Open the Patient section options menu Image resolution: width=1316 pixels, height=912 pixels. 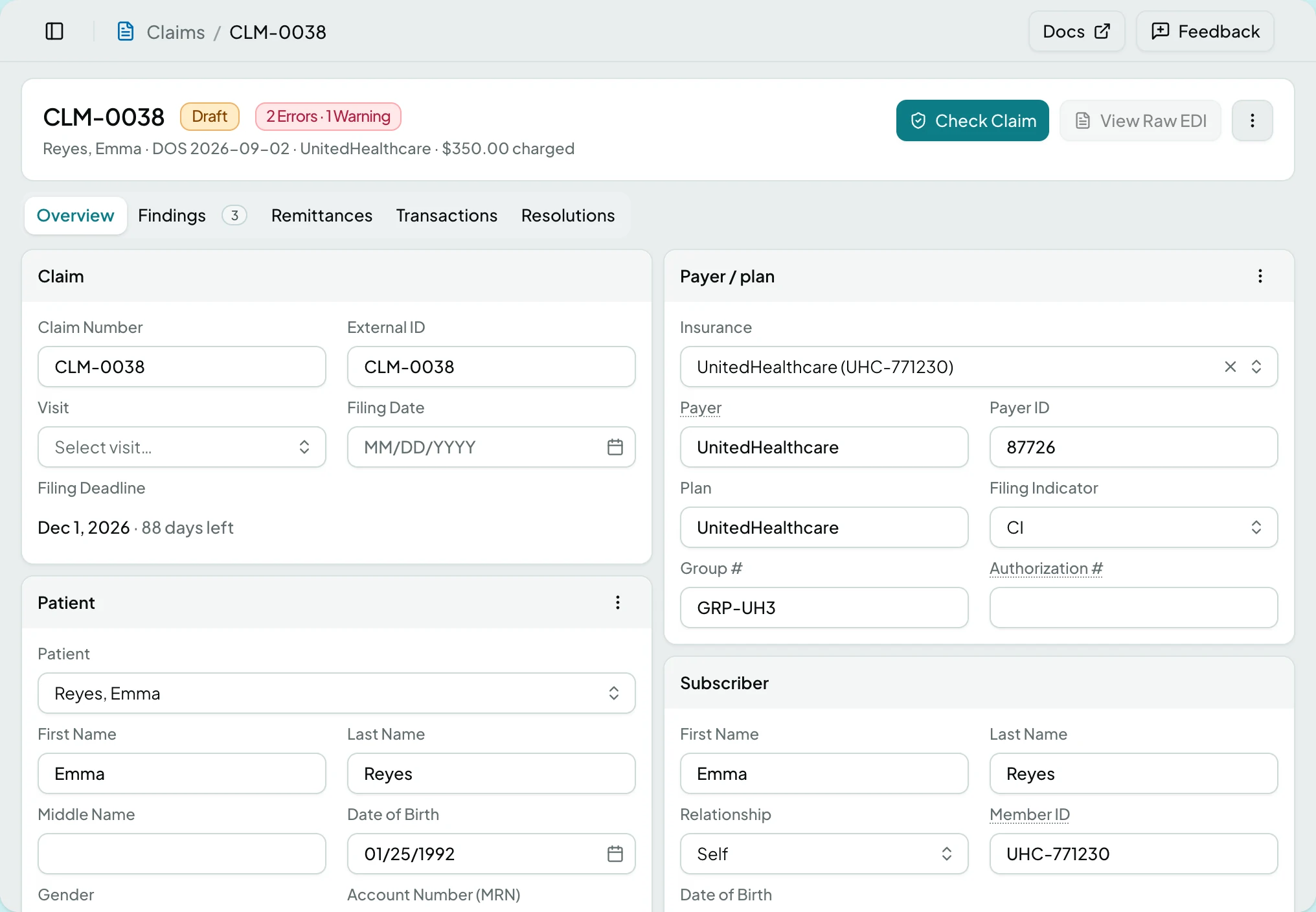tap(617, 603)
